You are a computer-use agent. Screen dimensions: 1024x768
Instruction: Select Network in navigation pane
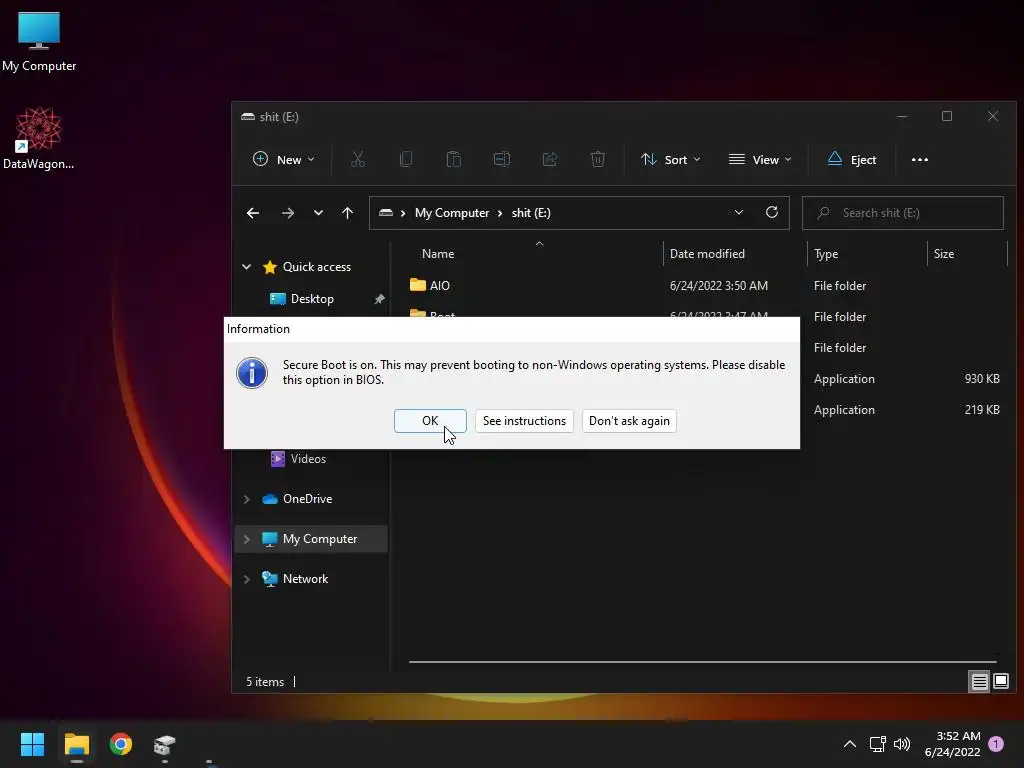point(305,579)
